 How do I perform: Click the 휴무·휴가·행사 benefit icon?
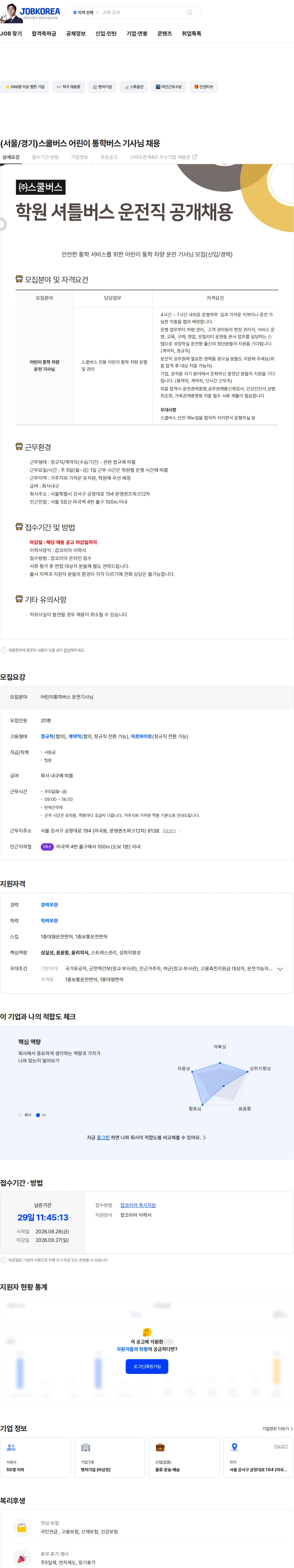click(22, 1558)
